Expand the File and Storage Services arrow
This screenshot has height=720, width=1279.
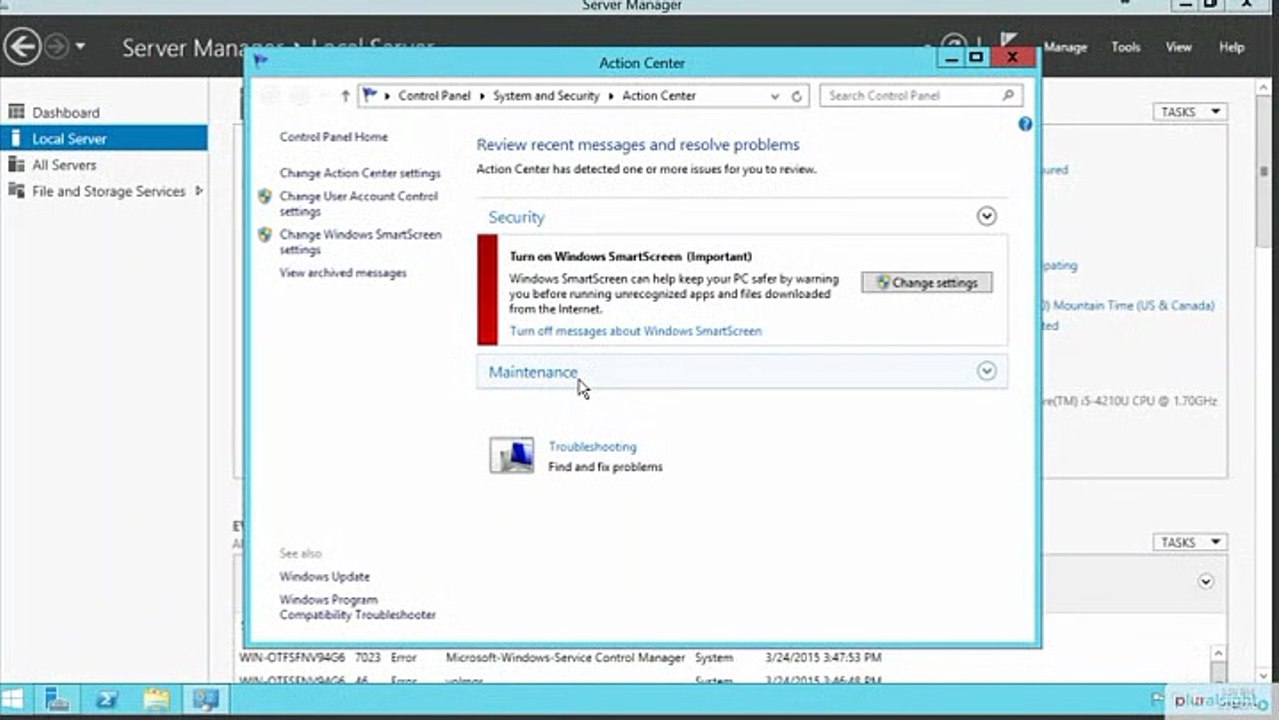[x=199, y=190]
